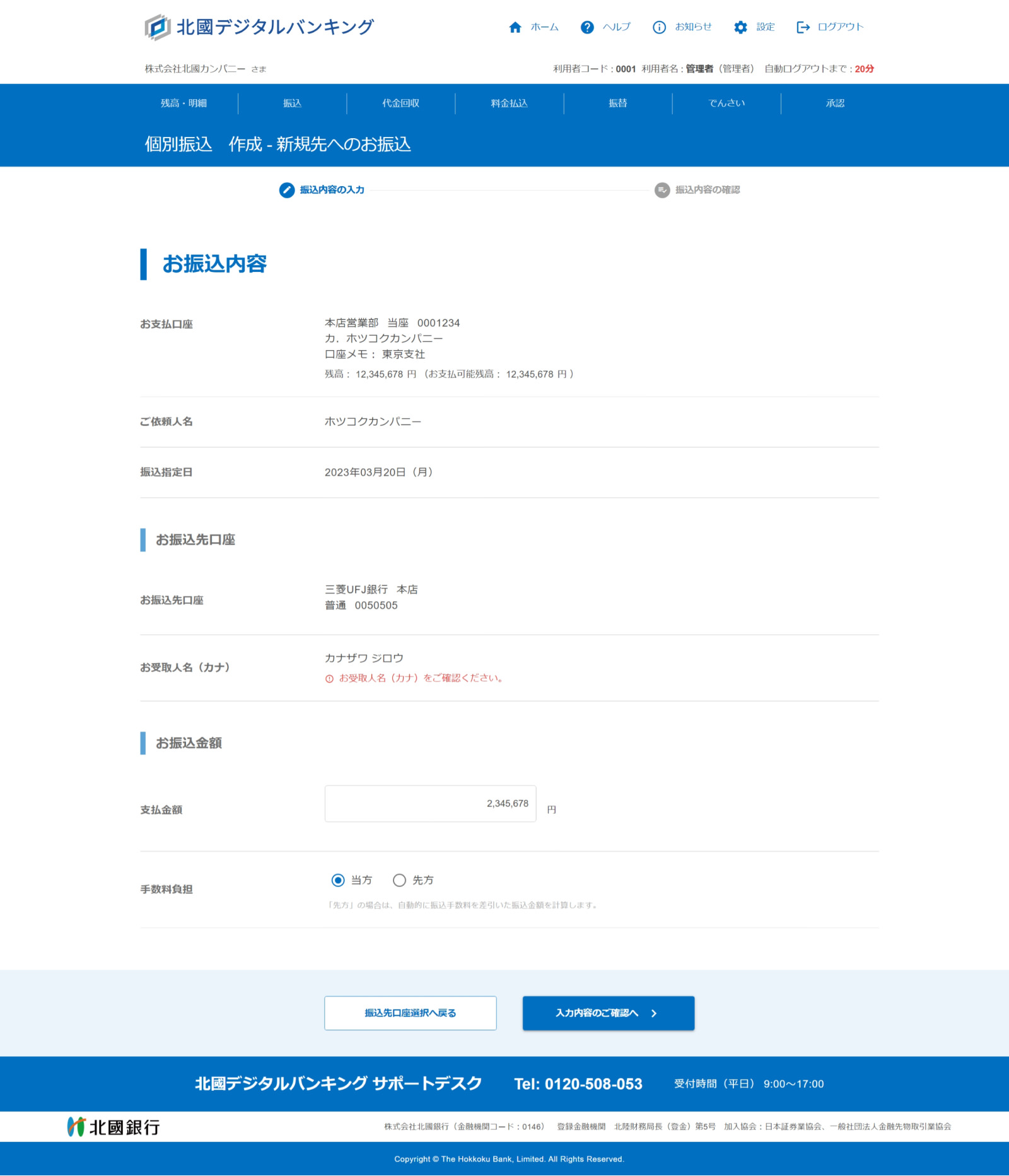Click the 株式会社北國カンパニー さま text
1009x1176 pixels.
pyautogui.click(x=206, y=69)
